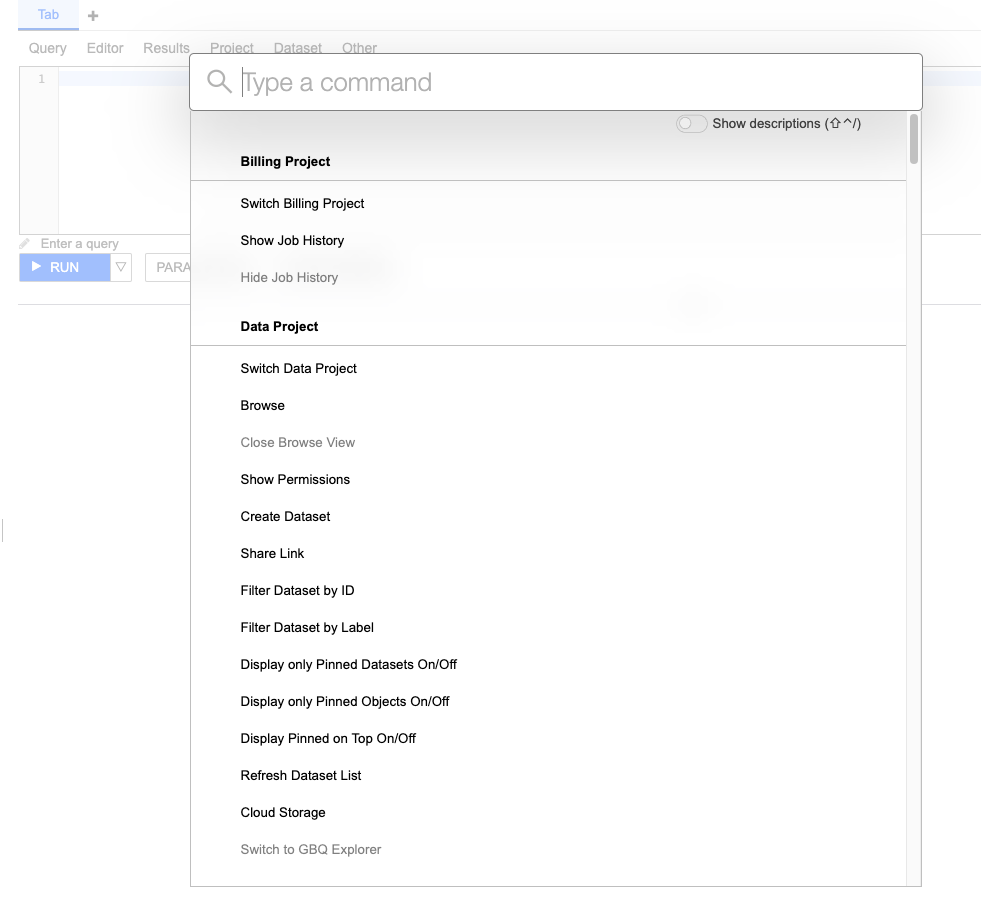Select Switch Data Project command
This screenshot has width=981, height=913.
[298, 369]
